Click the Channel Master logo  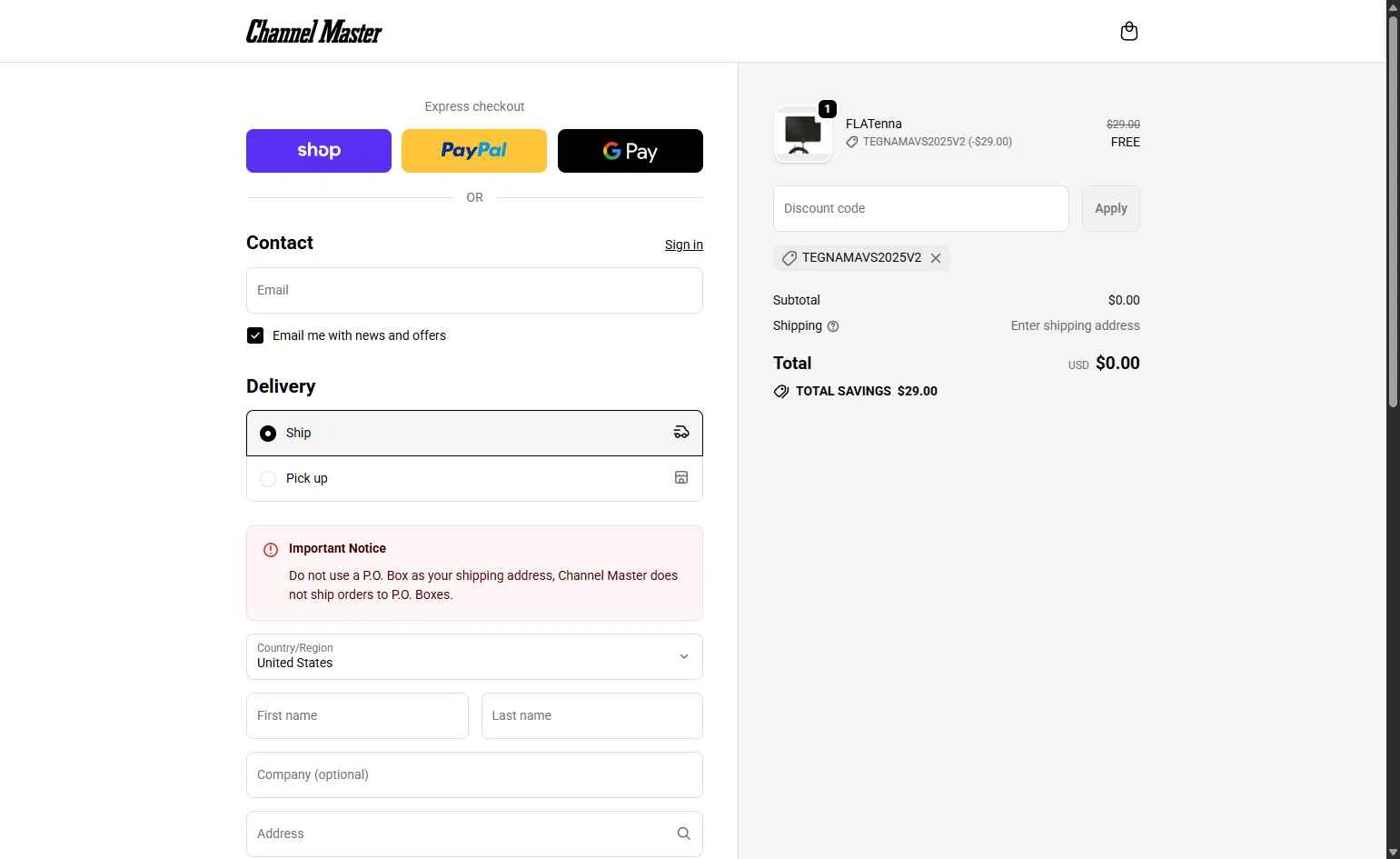[x=314, y=32]
